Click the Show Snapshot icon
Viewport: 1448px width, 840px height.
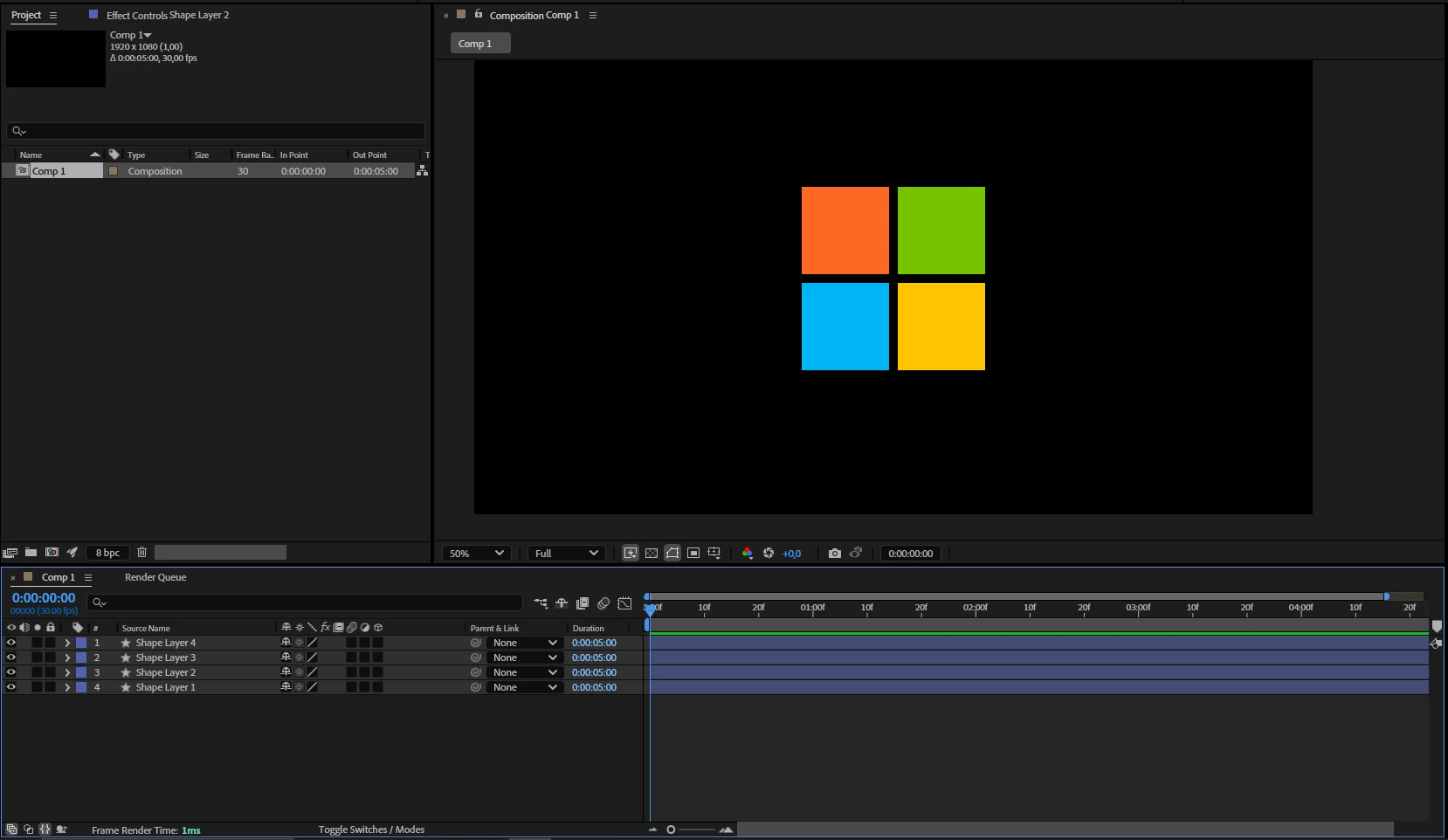click(856, 553)
